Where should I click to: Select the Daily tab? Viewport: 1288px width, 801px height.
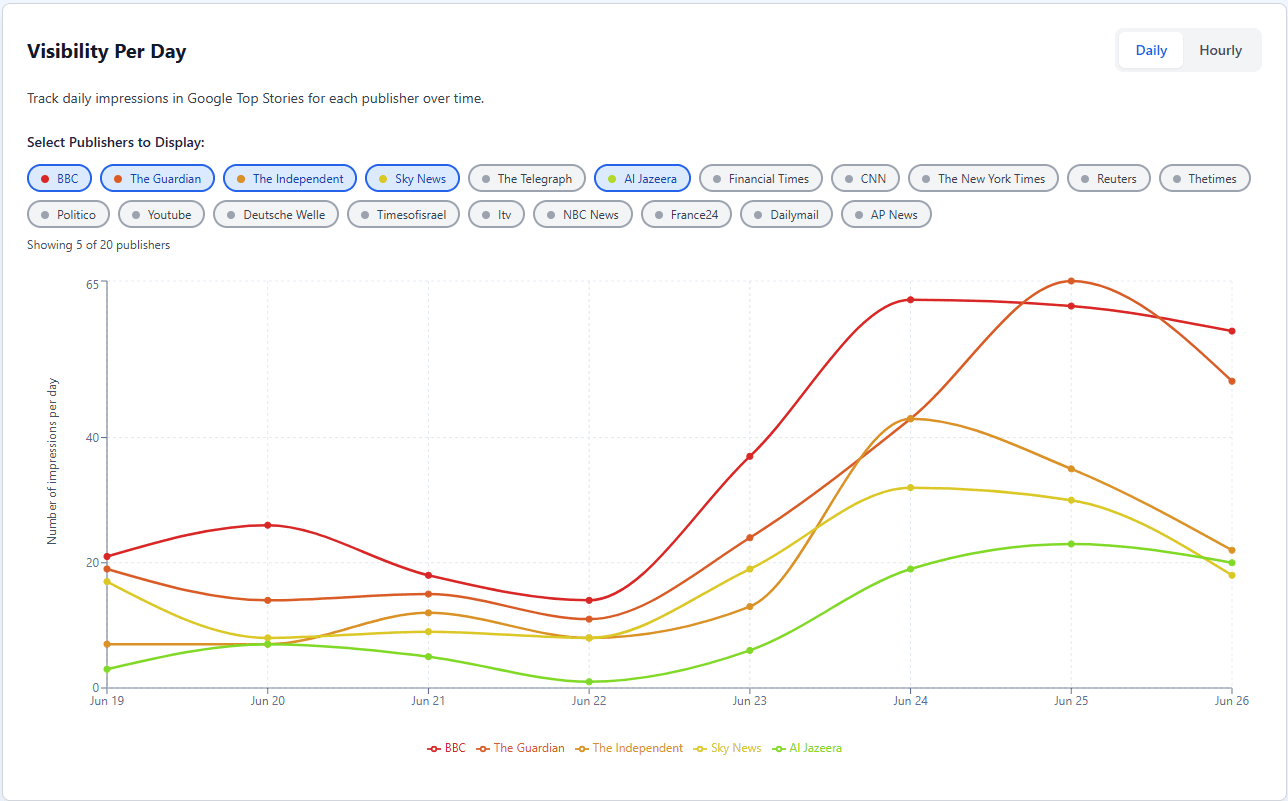(x=1151, y=50)
